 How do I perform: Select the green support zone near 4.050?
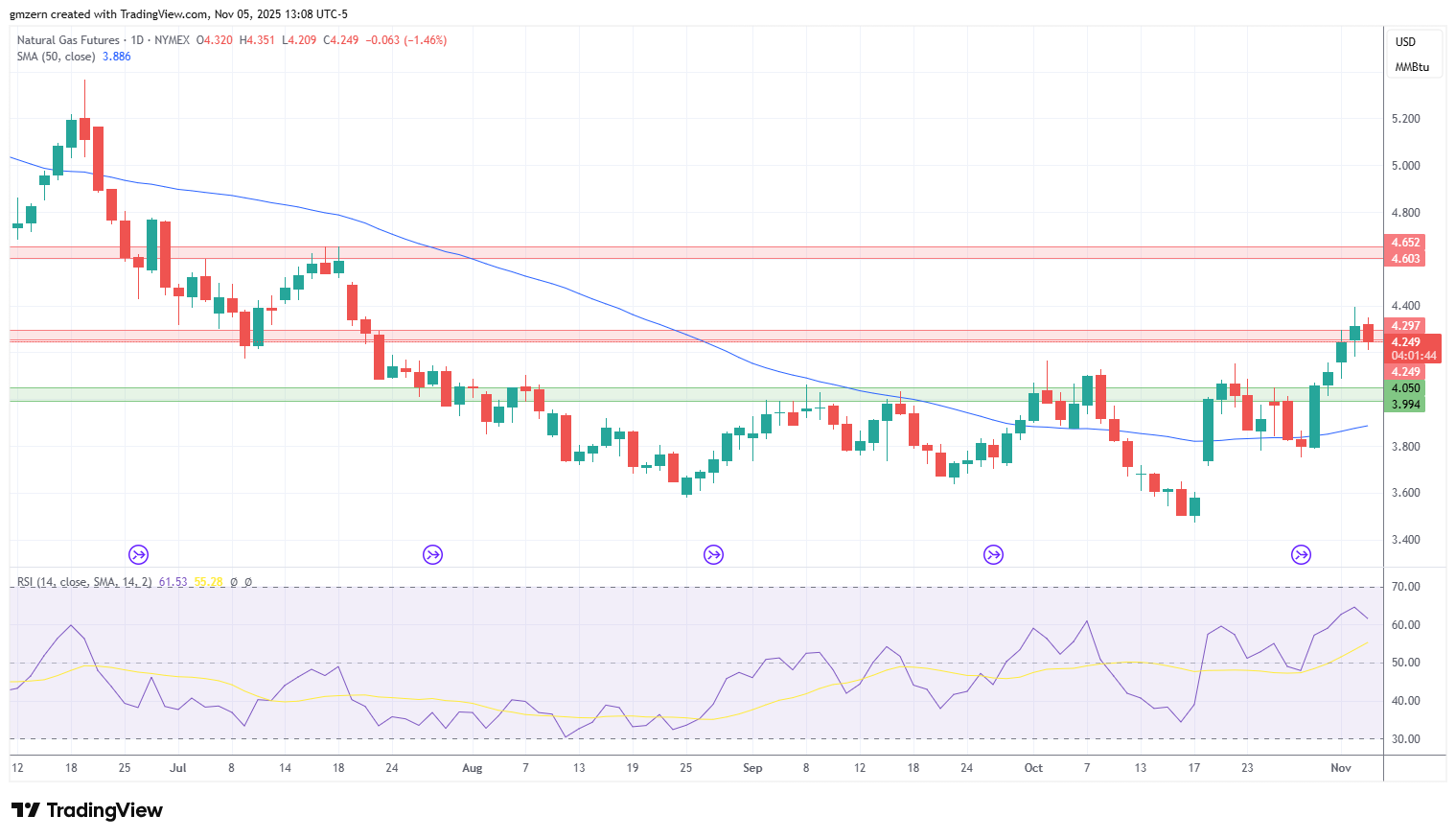coord(697,394)
